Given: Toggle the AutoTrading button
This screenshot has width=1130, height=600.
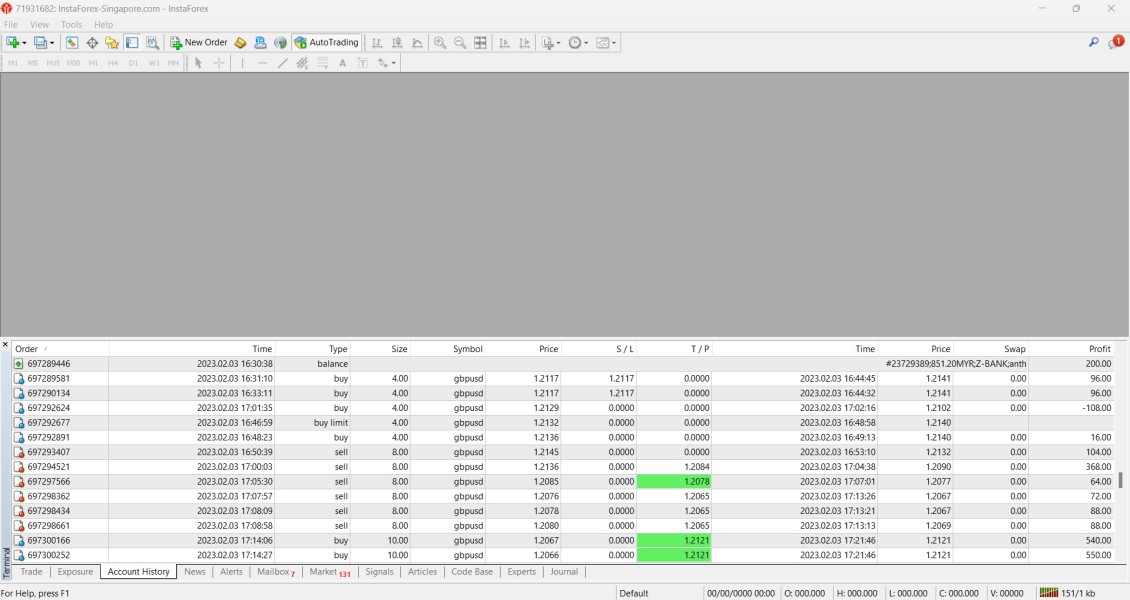Looking at the screenshot, I should coord(326,43).
